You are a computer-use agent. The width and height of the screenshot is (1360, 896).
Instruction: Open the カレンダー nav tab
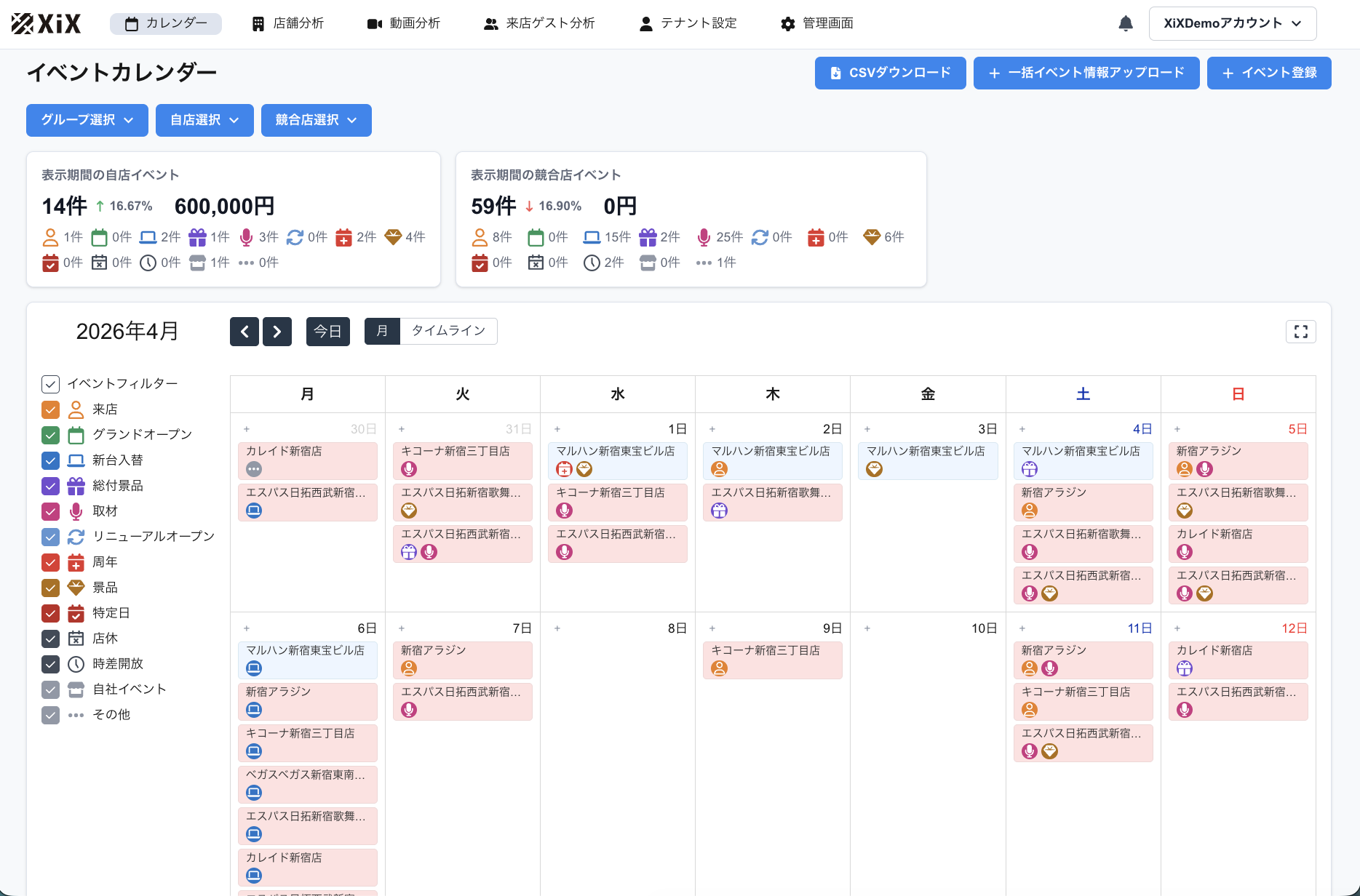point(166,23)
